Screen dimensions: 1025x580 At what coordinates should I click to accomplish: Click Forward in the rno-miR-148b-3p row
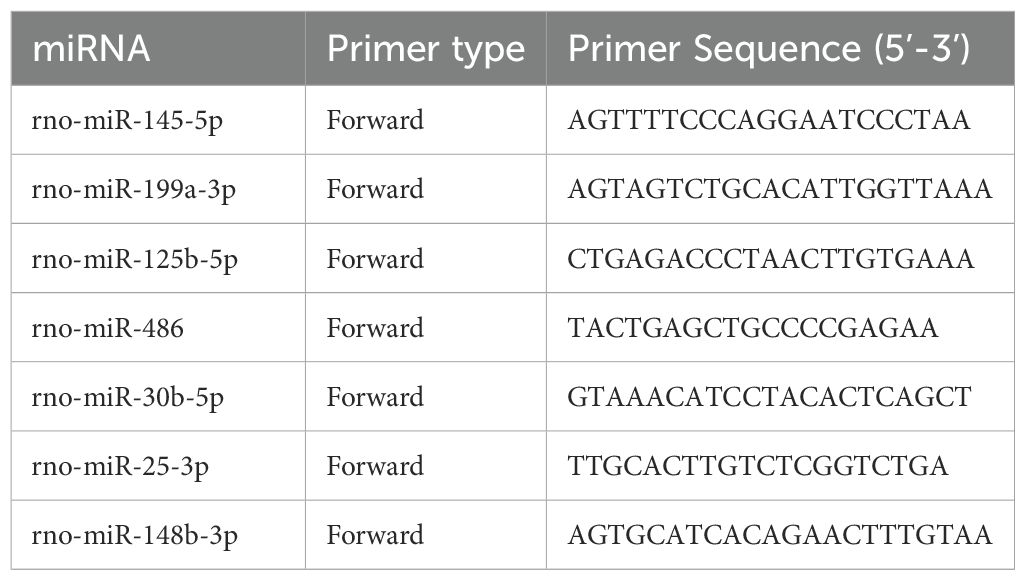click(375, 535)
